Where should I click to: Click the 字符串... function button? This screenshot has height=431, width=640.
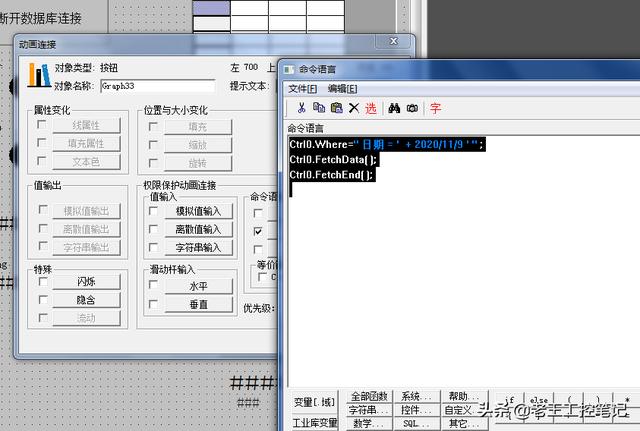click(x=369, y=409)
